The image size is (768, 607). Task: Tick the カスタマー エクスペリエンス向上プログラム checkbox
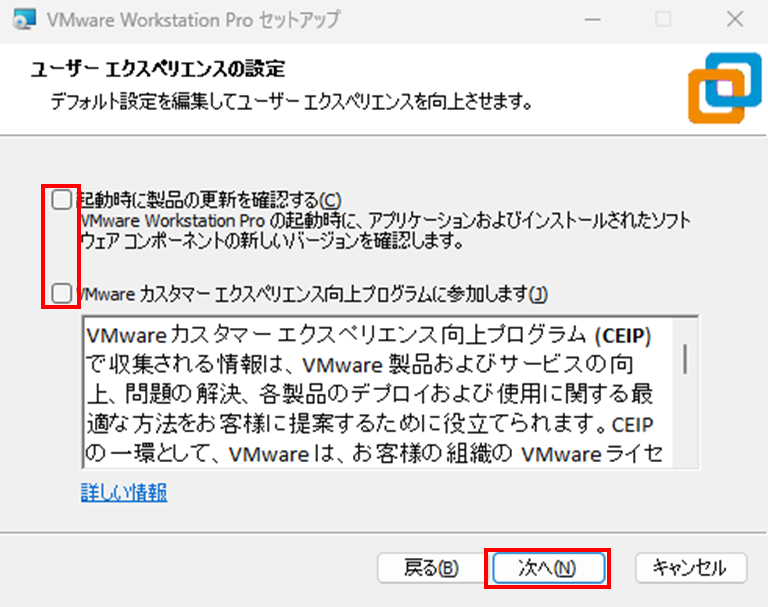point(62,293)
